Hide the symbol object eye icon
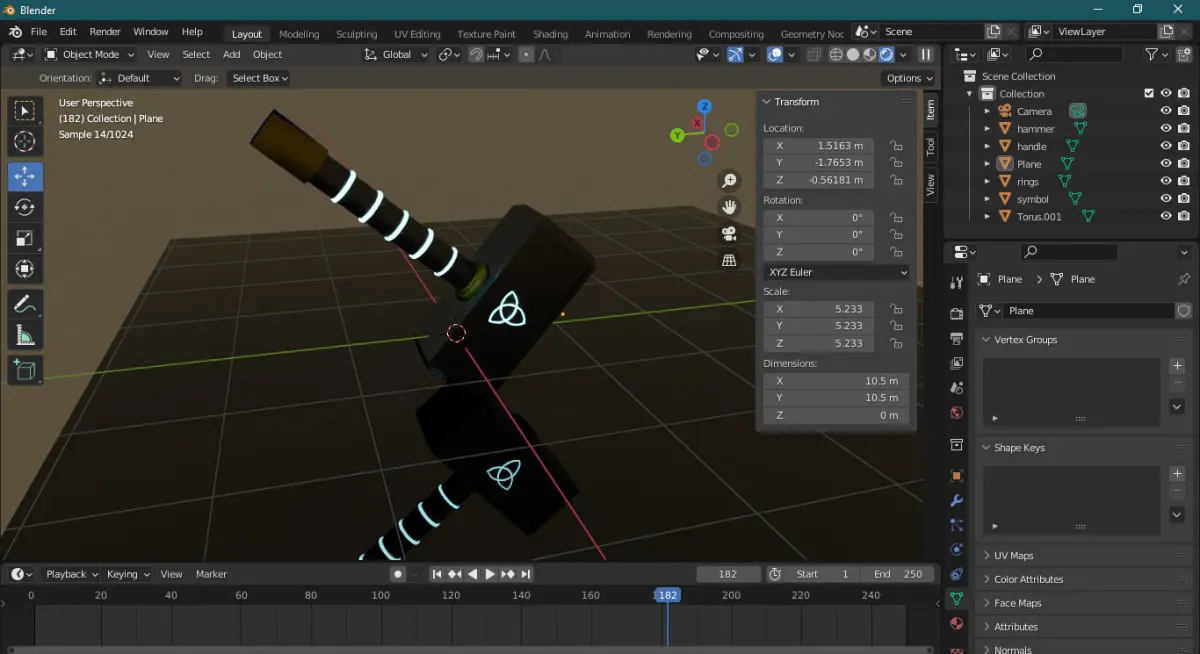1200x654 pixels. (1166, 198)
